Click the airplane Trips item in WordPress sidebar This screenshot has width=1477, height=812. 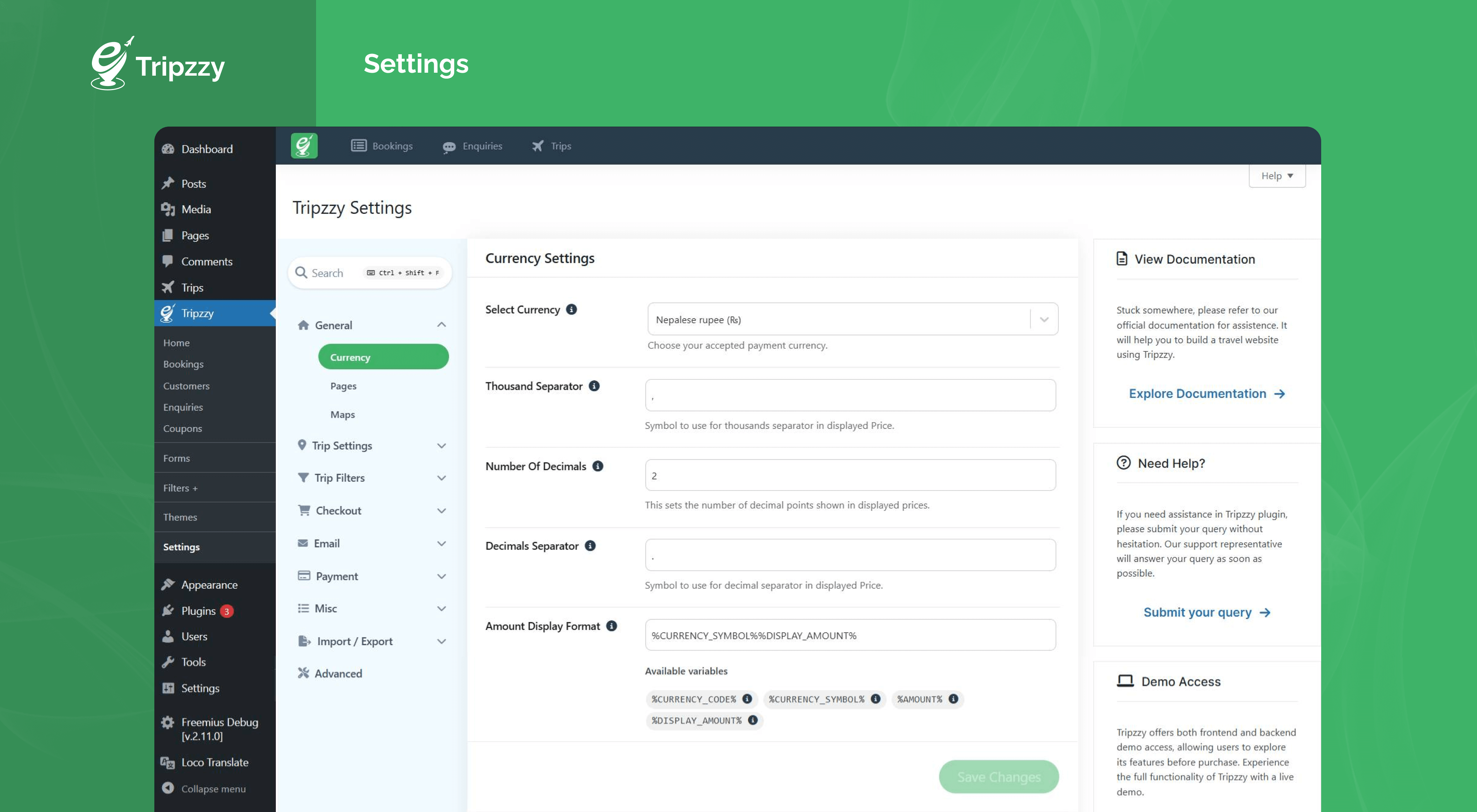(x=215, y=287)
